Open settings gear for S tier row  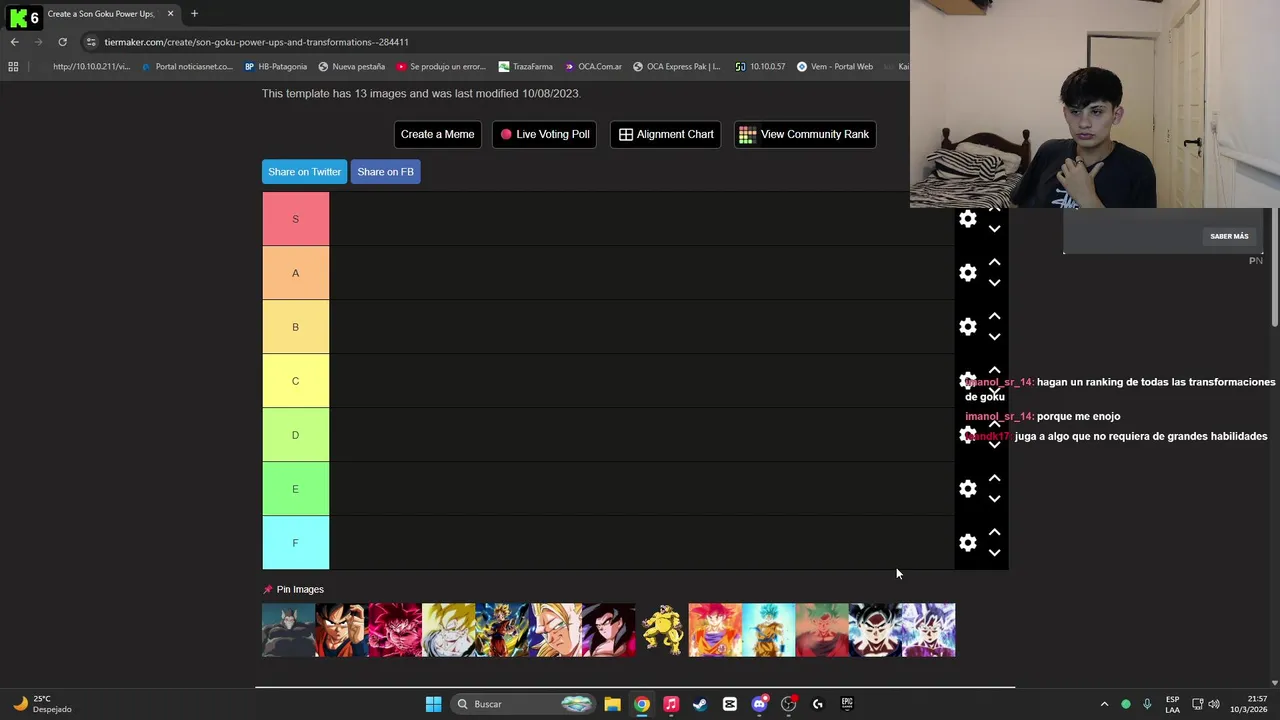click(x=968, y=219)
